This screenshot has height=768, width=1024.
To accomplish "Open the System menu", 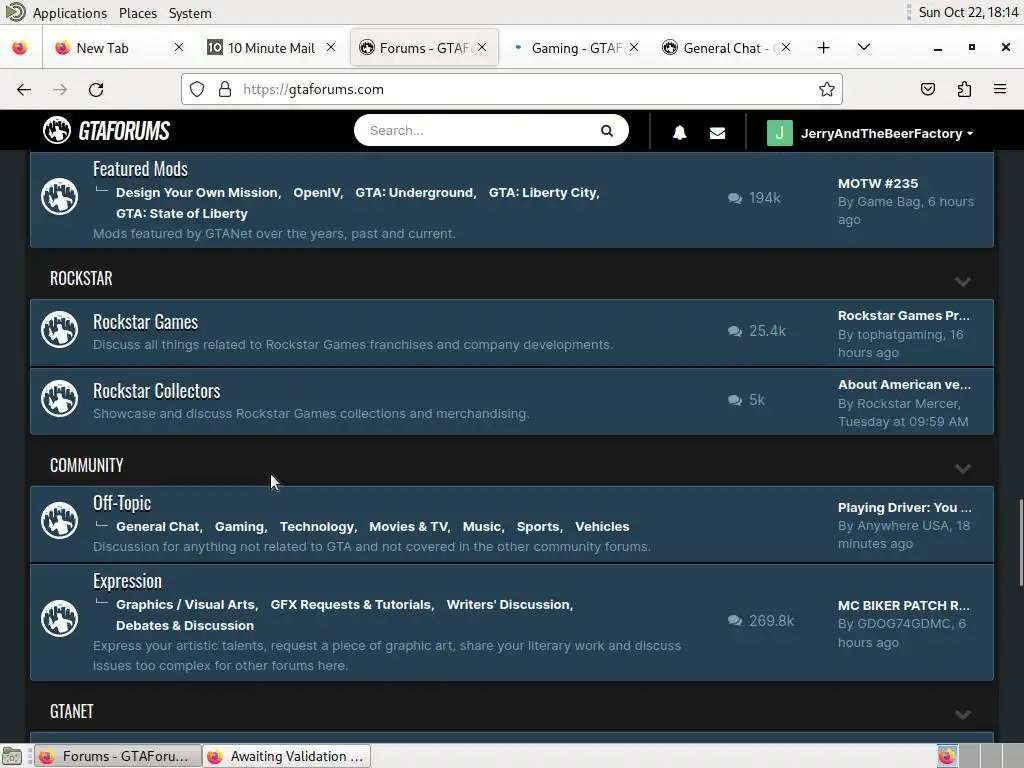I will point(190,13).
